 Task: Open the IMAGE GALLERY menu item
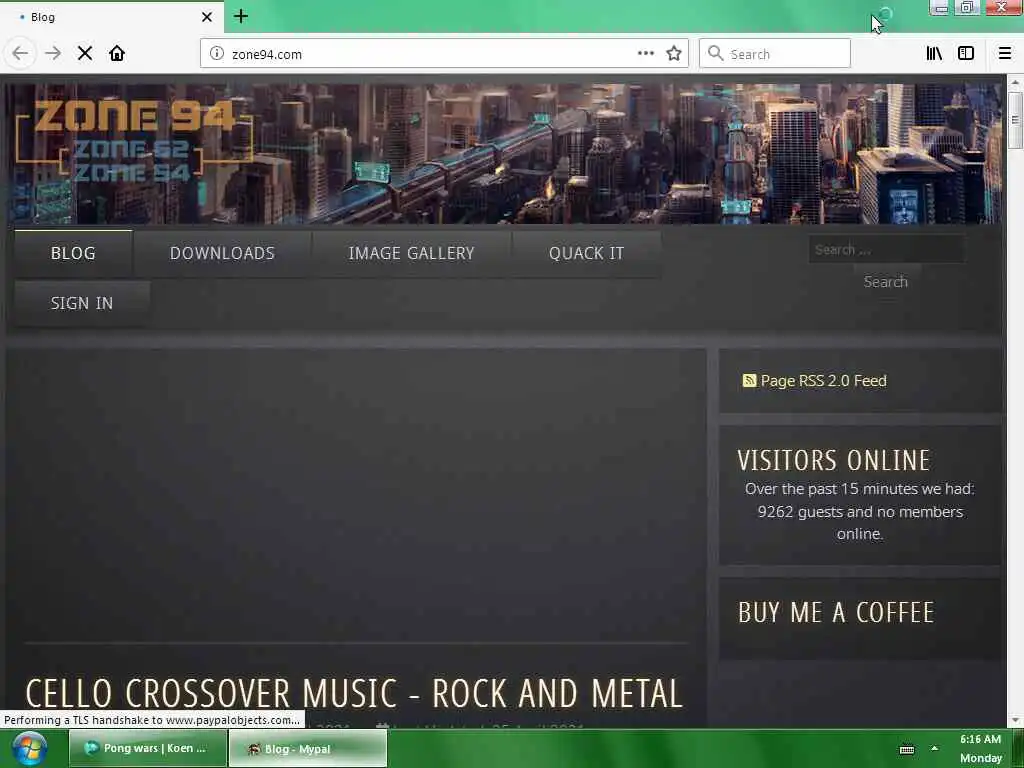point(411,253)
